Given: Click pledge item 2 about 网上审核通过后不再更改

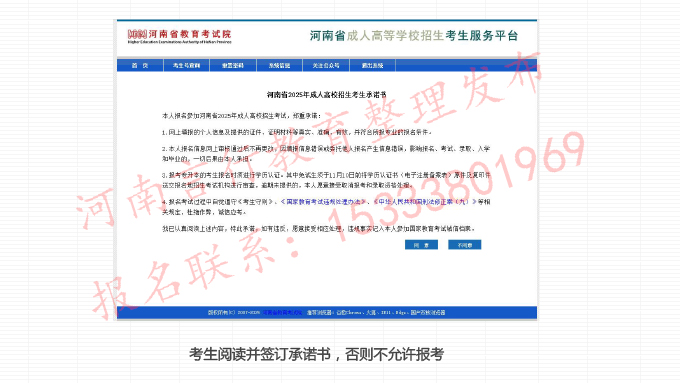Looking at the screenshot, I should pyautogui.click(x=326, y=154).
